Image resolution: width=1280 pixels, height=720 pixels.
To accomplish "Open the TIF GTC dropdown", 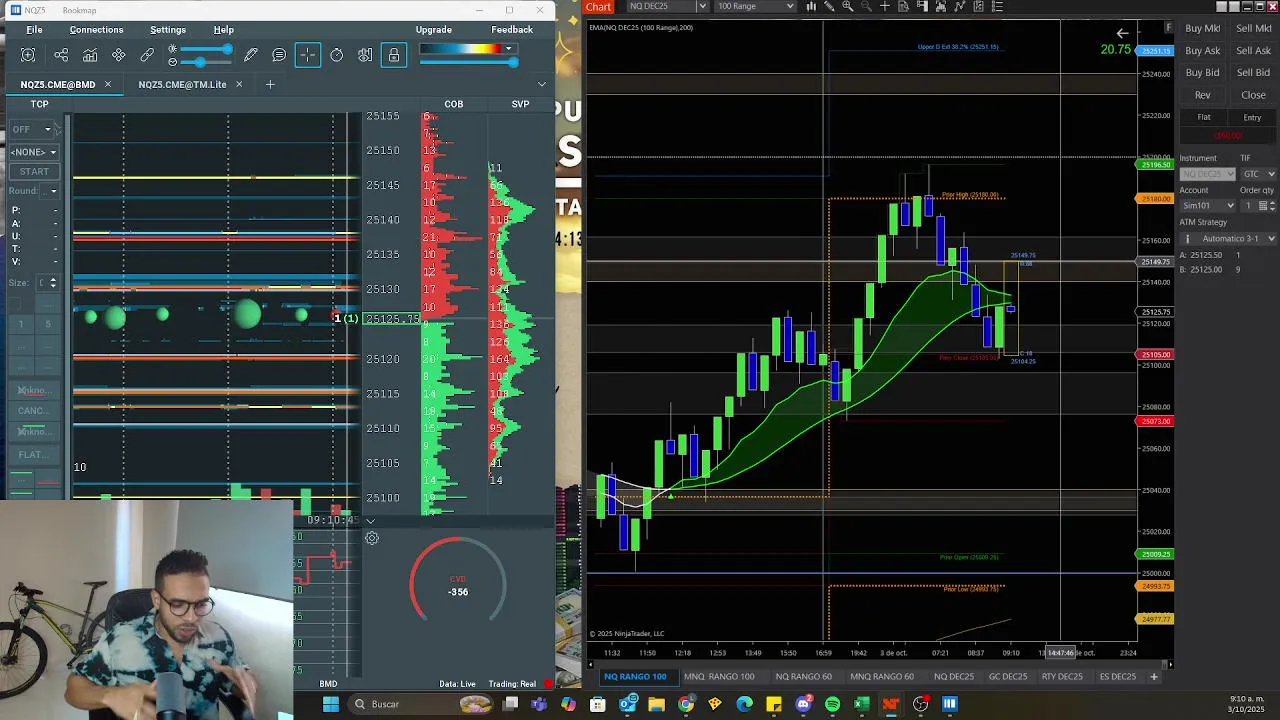I will (x=1258, y=174).
